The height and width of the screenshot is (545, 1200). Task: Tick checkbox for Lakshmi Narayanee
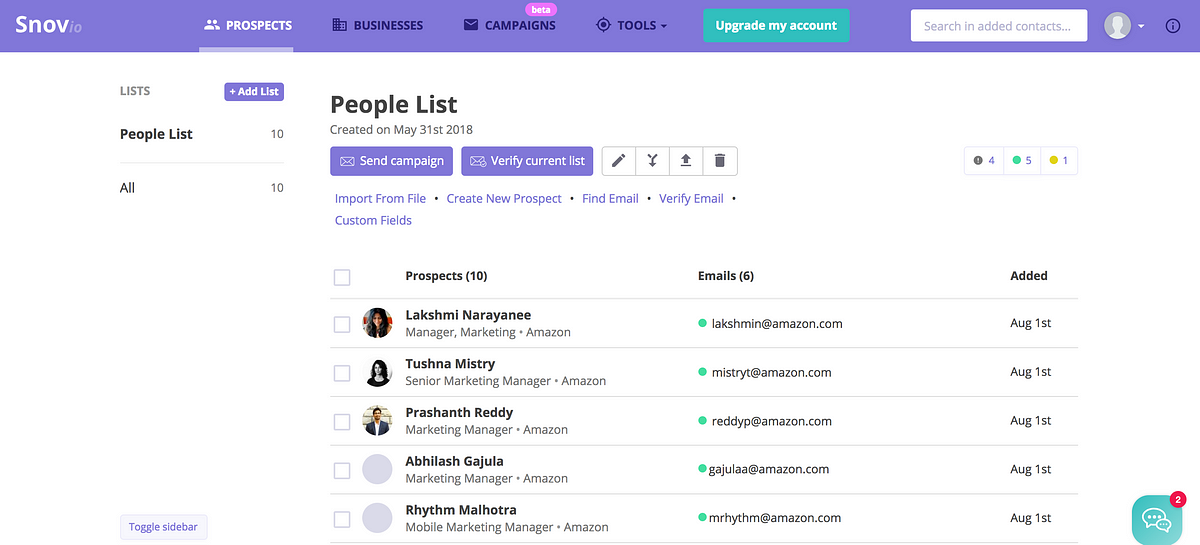342,324
